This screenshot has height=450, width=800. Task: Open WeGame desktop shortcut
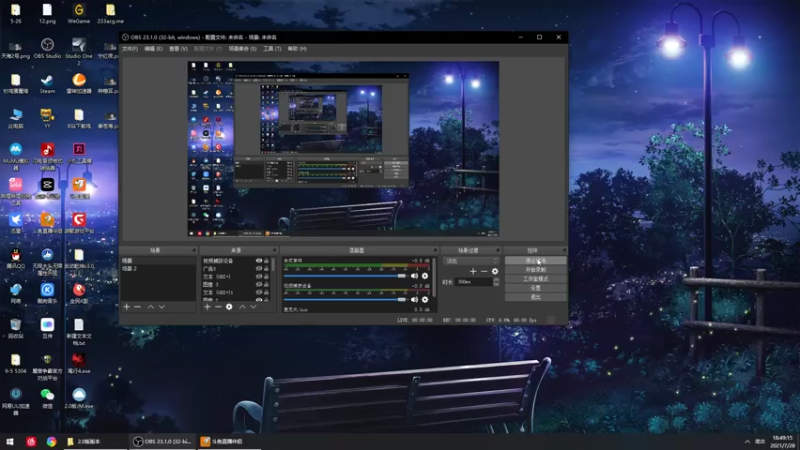coord(79,14)
